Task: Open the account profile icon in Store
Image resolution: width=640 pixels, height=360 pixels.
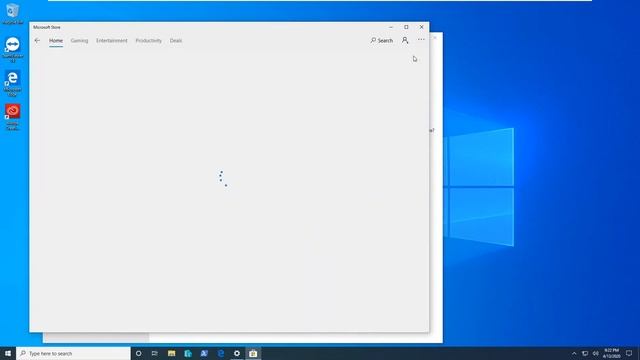Action: click(405, 40)
